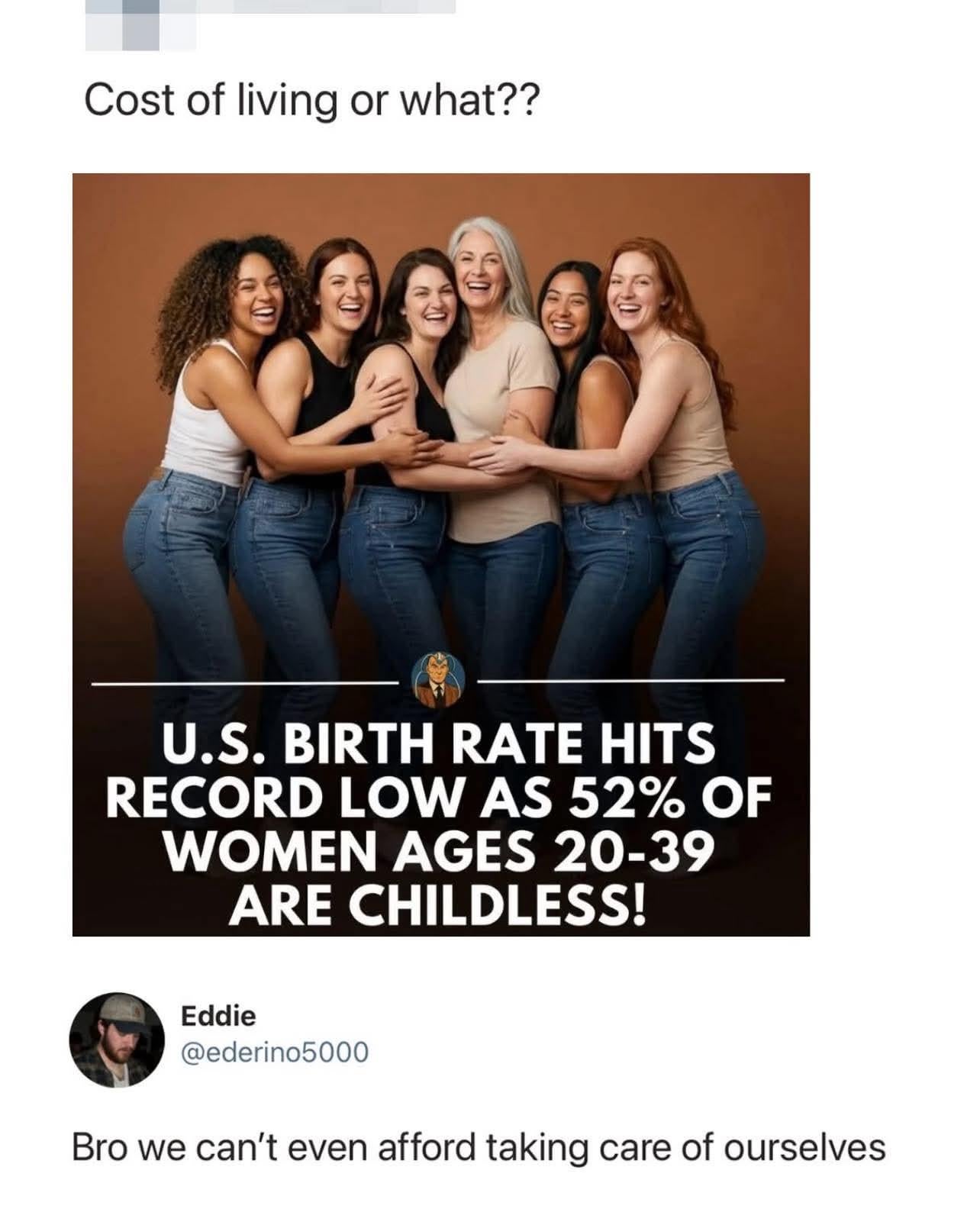980x1209 pixels.
Task: Click the "WOMEN AGES 20-39" line
Action: click(439, 852)
